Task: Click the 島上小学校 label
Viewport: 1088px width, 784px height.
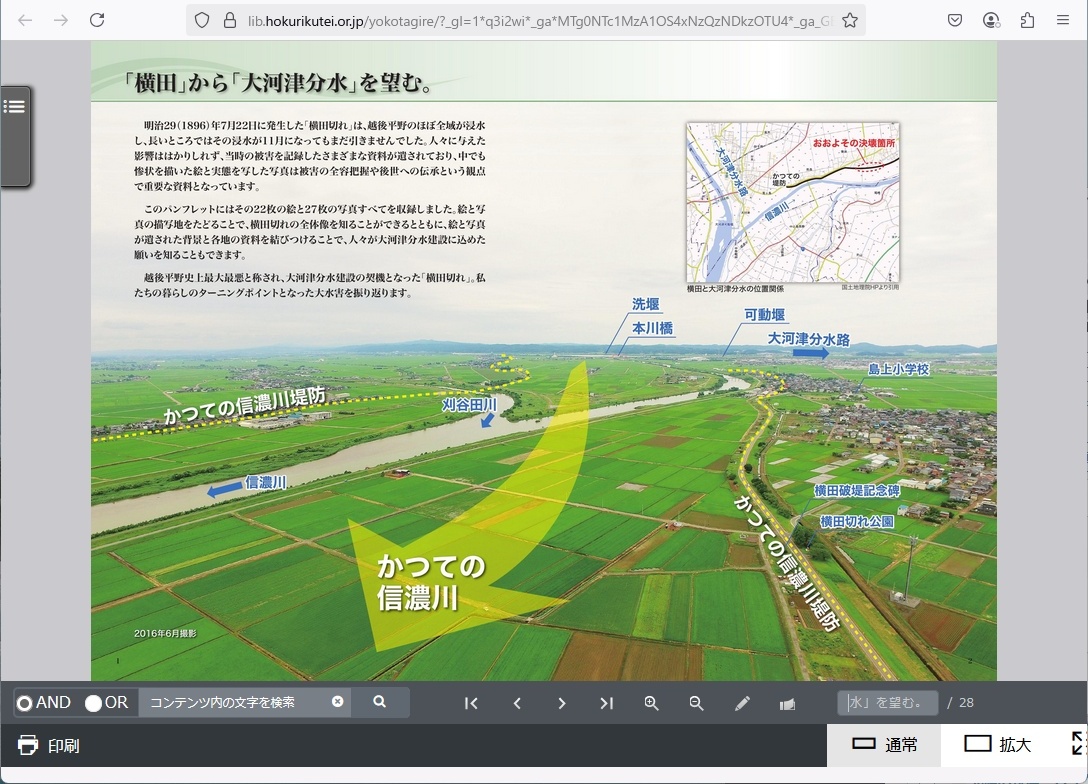Action: pyautogui.click(x=898, y=369)
